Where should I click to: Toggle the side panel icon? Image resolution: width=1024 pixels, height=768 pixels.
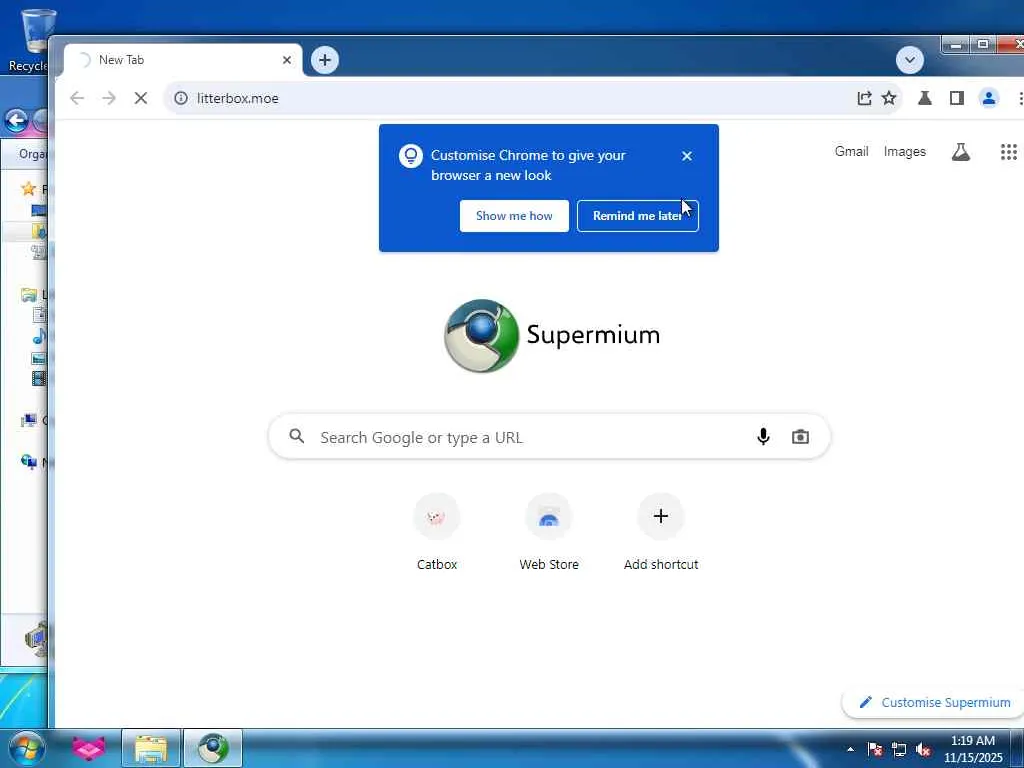coord(957,98)
